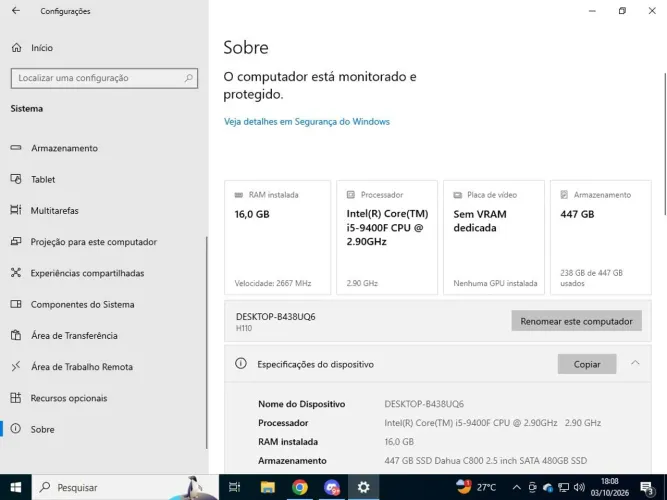The height and width of the screenshot is (500, 667).
Task: Select Componentes do Sistema
Action: [x=82, y=304]
